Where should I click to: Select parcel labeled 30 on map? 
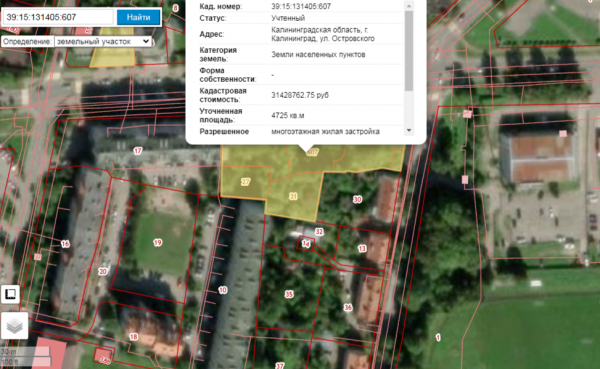357,199
